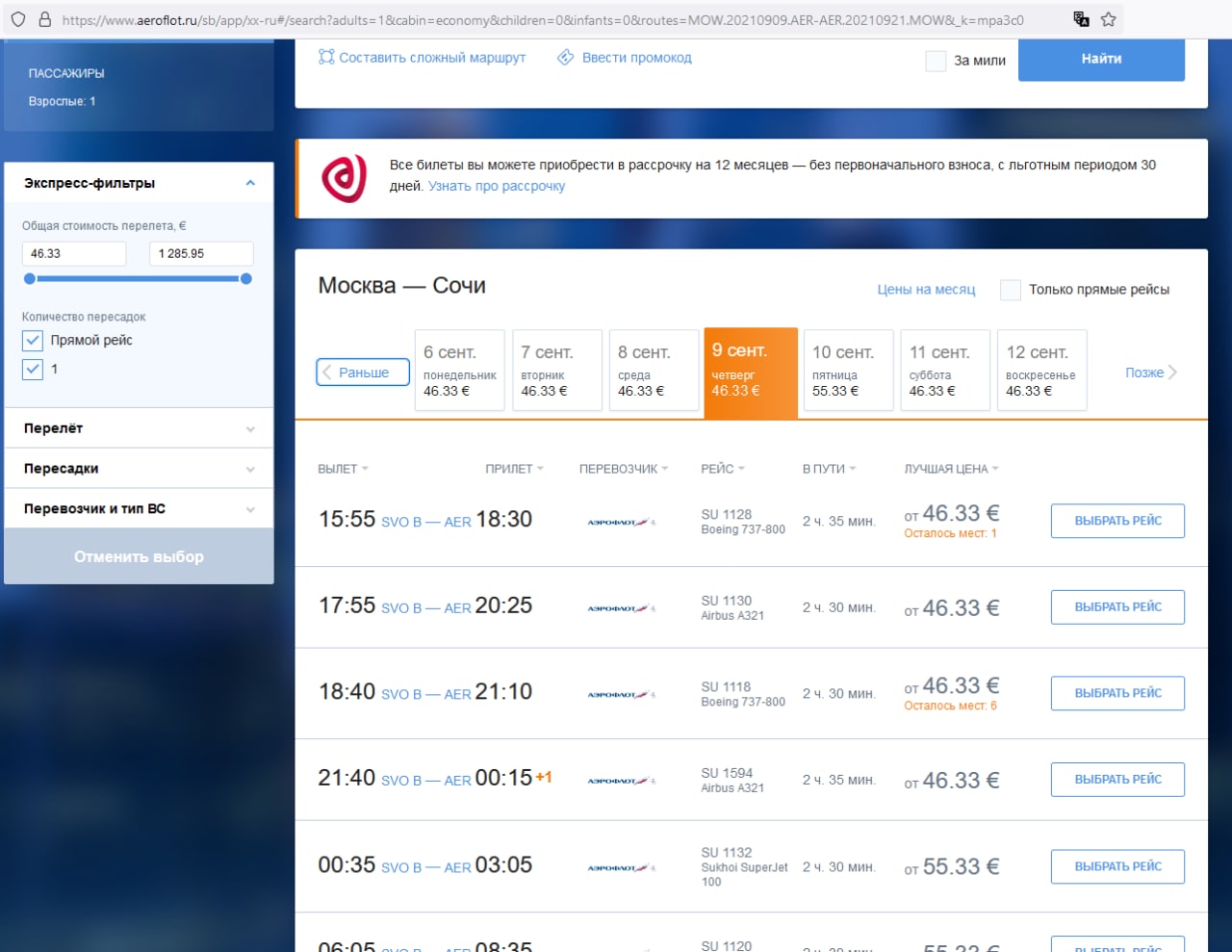Expand the Перелёт filter section
The width and height of the screenshot is (1232, 952).
(x=139, y=428)
